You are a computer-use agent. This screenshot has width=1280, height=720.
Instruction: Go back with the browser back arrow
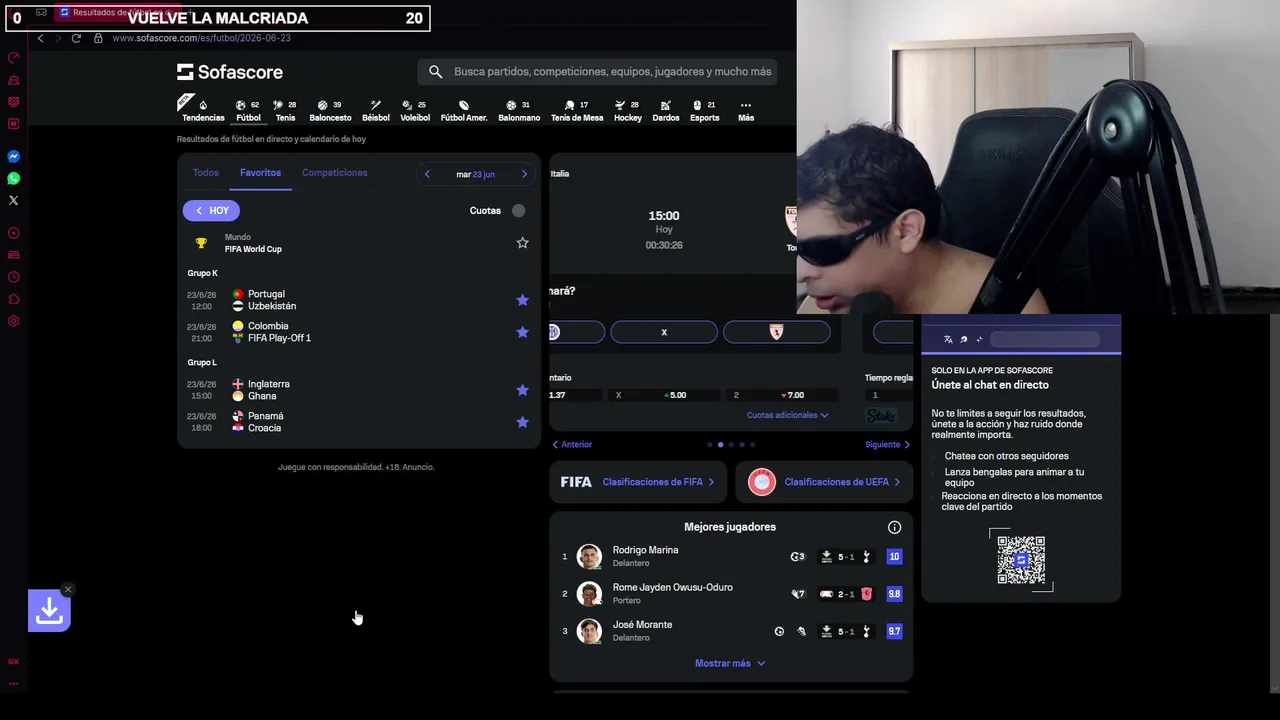coord(40,38)
